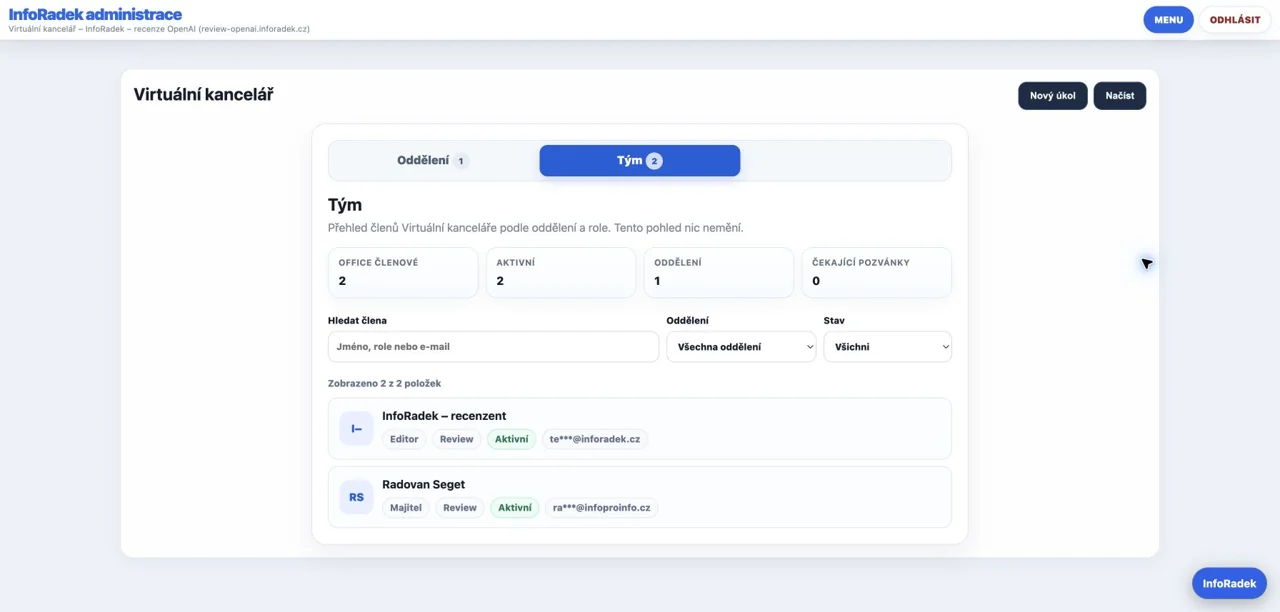Image resolution: width=1280 pixels, height=612 pixels.
Task: Click the InfoRadek administrace header title
Action: tap(95, 14)
